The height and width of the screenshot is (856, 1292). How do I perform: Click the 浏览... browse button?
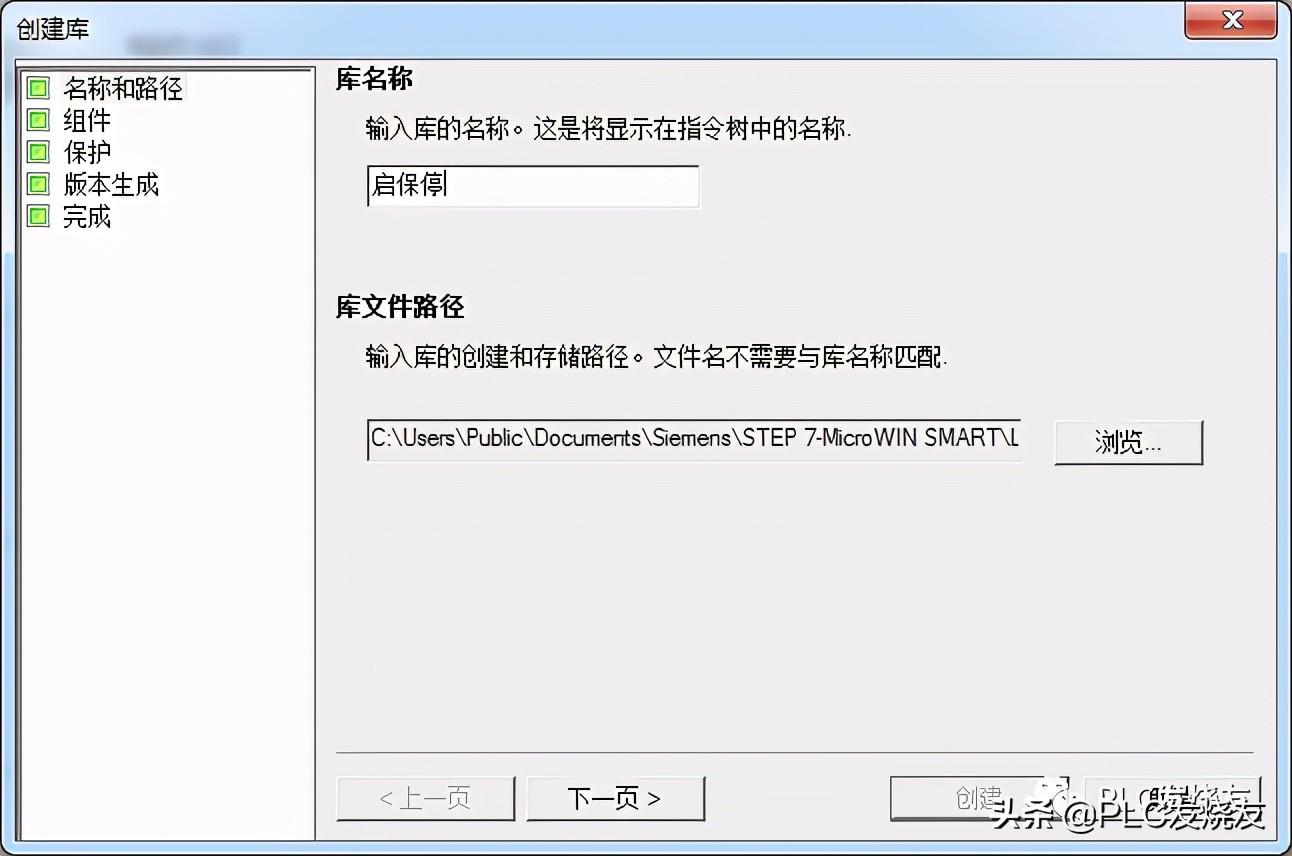click(1128, 442)
